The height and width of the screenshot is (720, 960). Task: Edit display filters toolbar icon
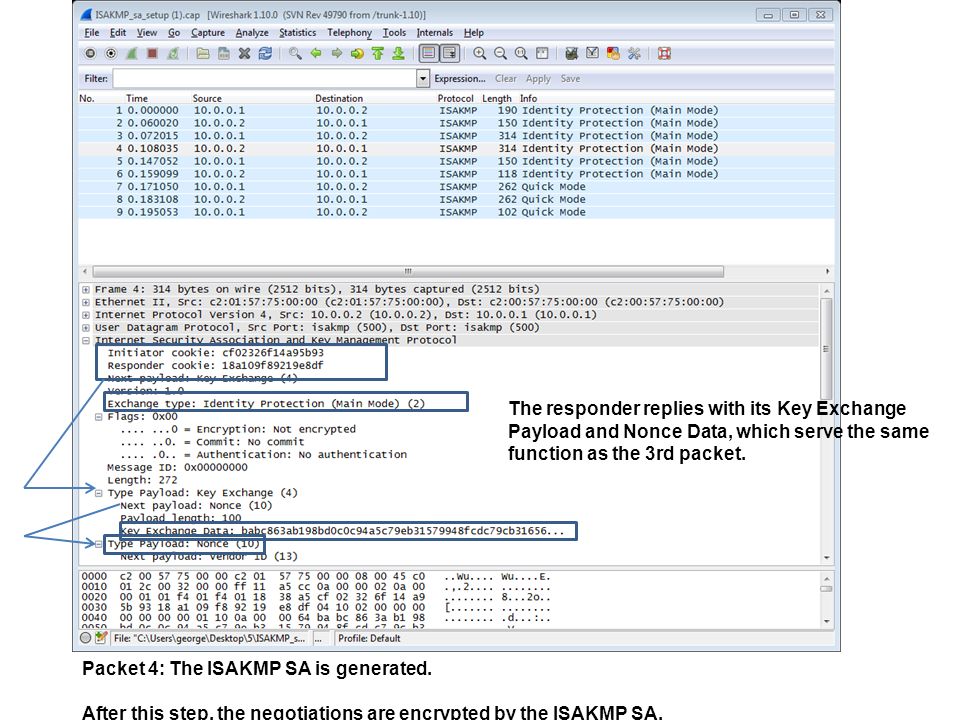click(x=592, y=54)
